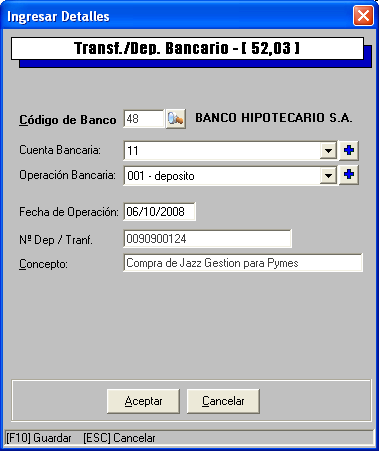Viewport: 379px width, 451px height.
Task: Click the Cancelar button
Action: [223, 401]
